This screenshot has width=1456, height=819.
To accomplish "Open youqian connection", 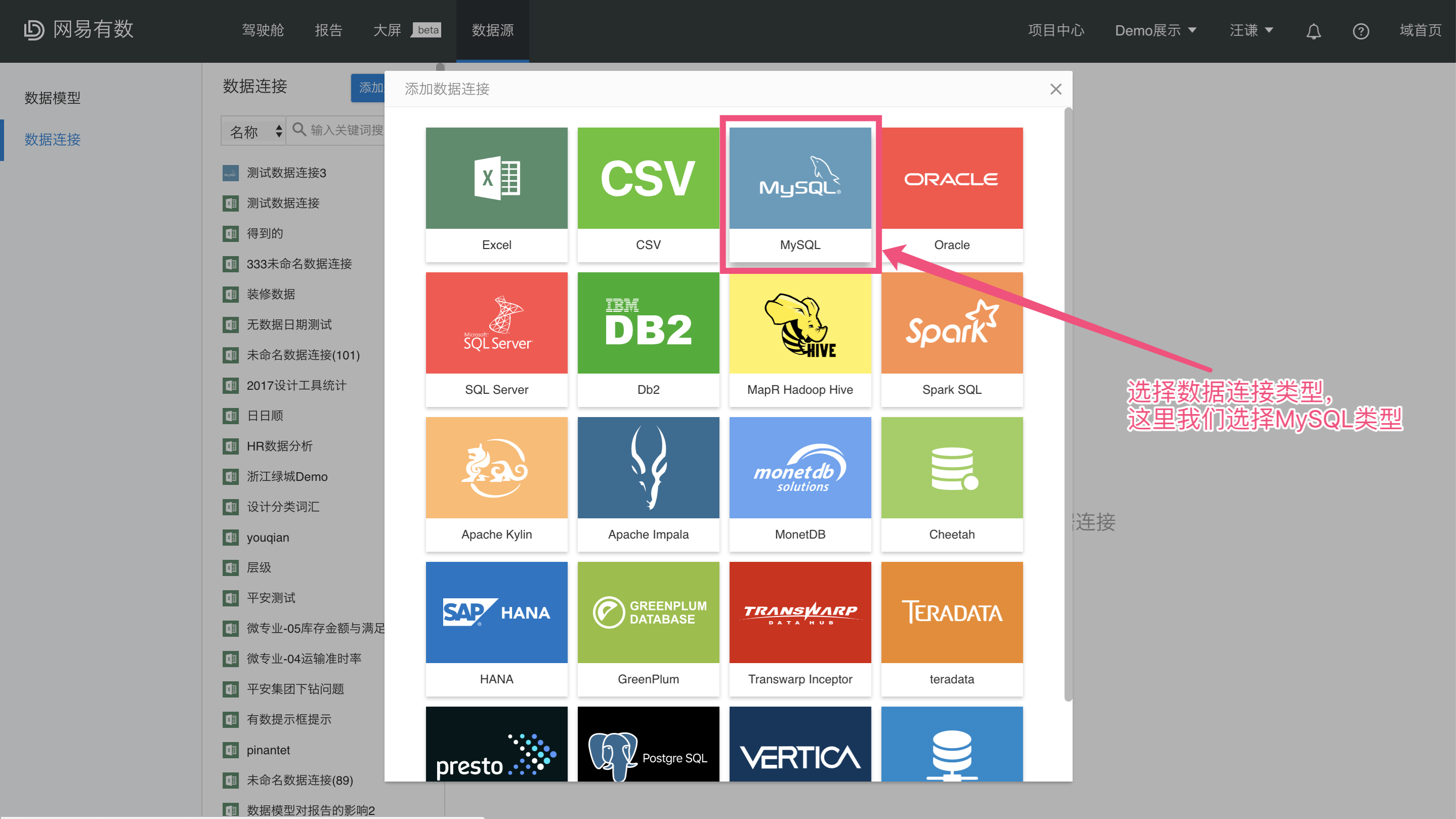I will click(267, 538).
